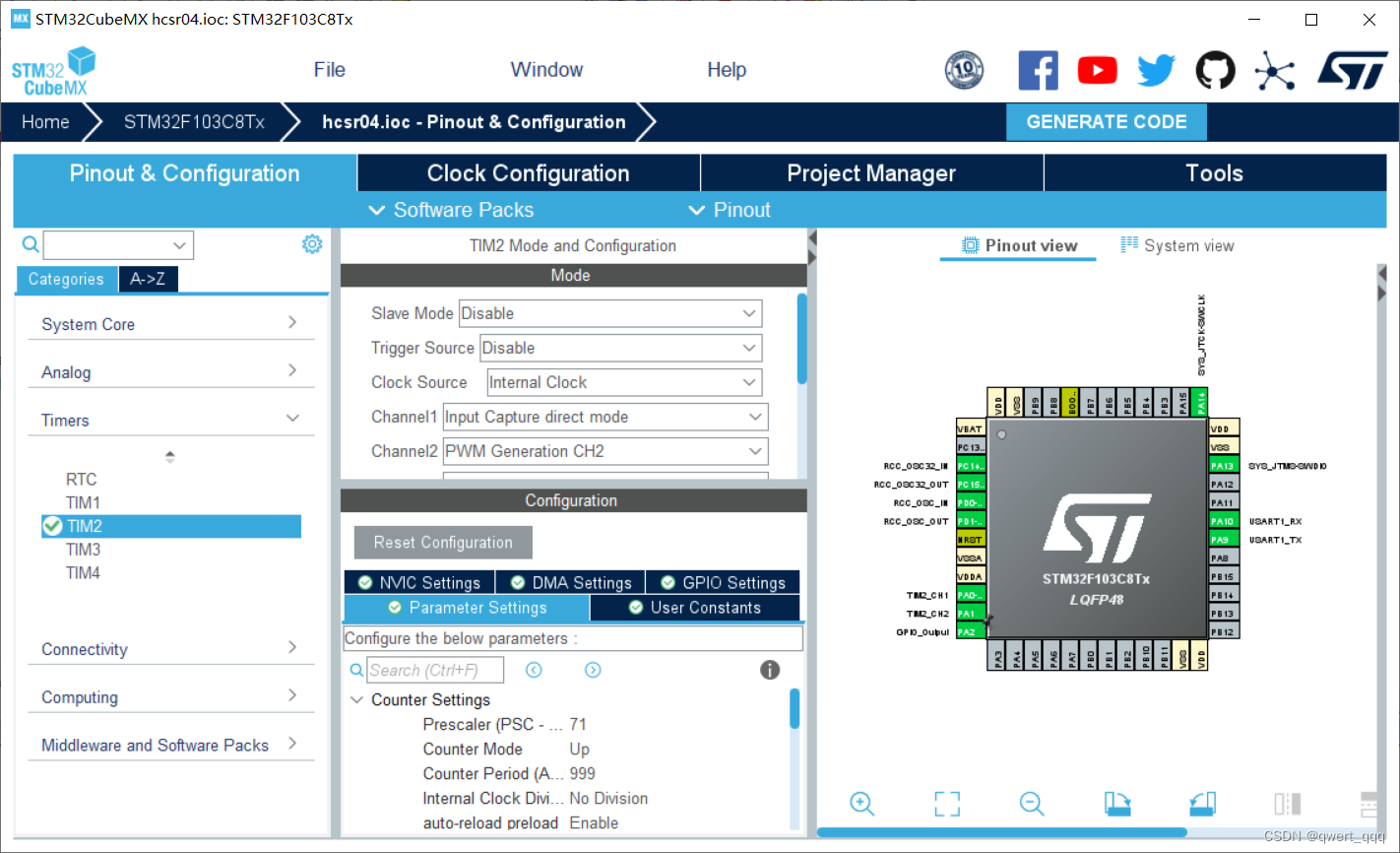Viewport: 1400px width, 853px height.
Task: Click the GENERATE CODE button
Action: [1107, 122]
